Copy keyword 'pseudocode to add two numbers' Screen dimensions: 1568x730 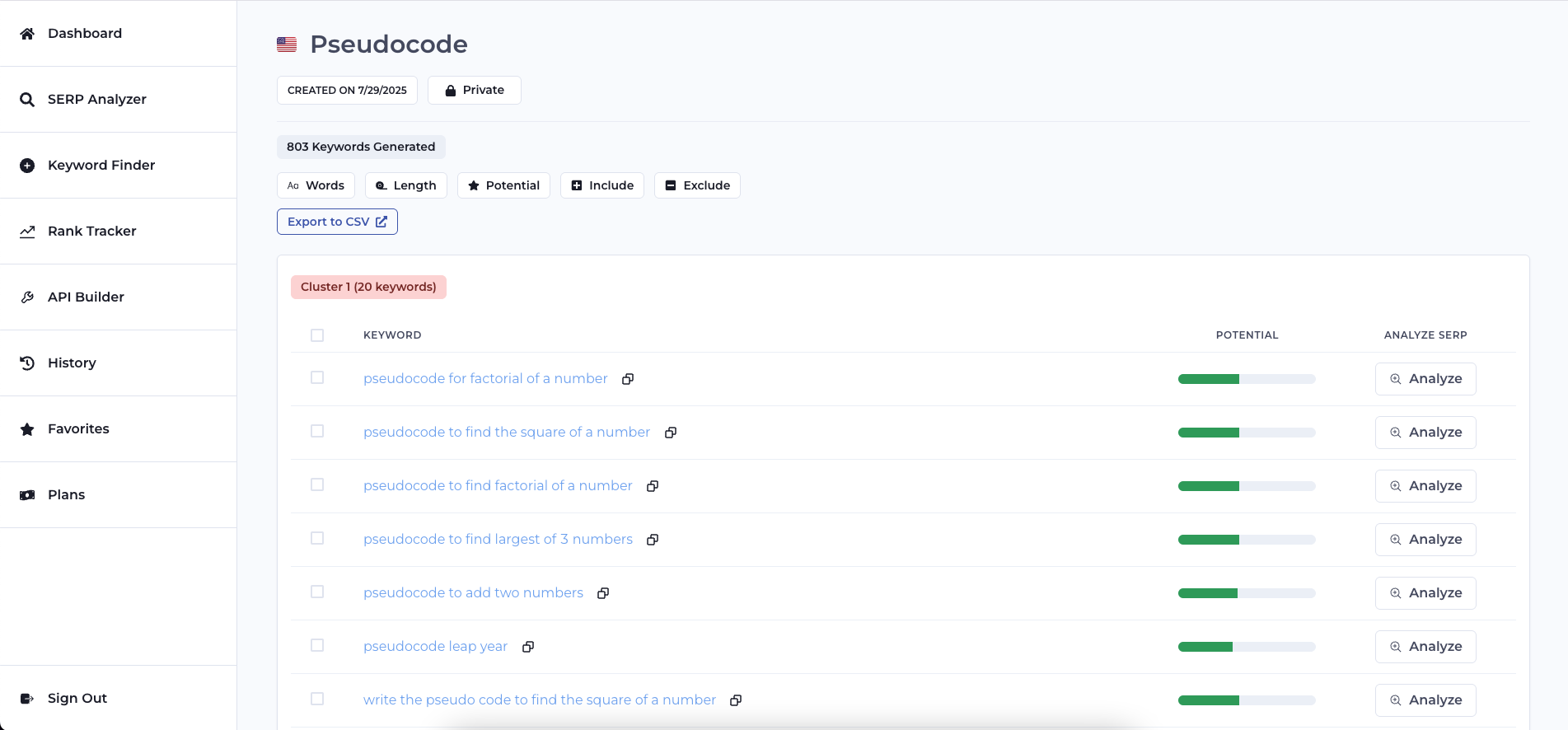coord(603,593)
